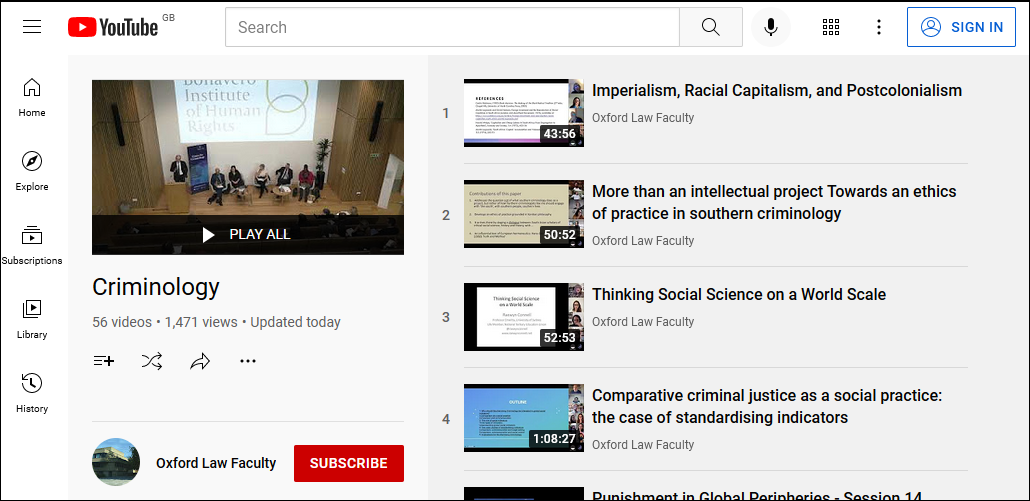Click the YouTube logo
1030x501 pixels.
coord(112,27)
